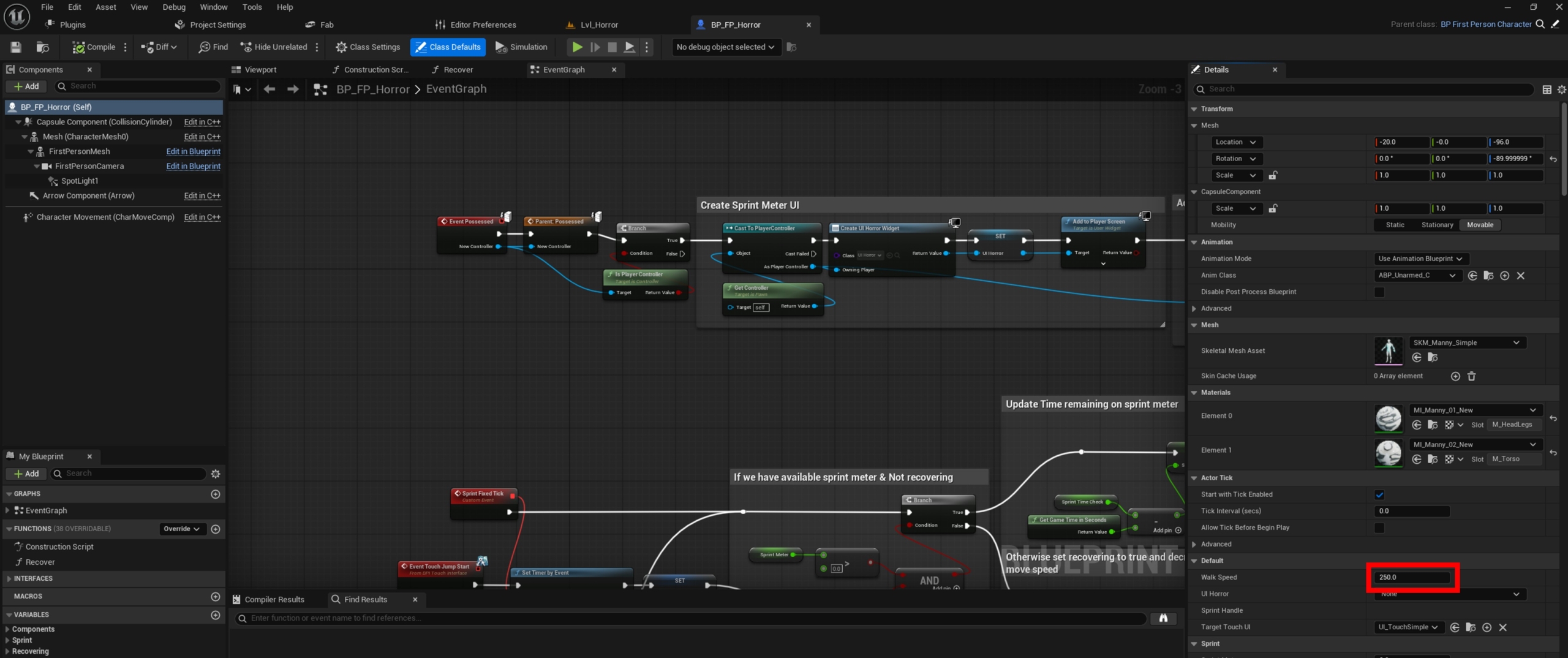
Task: Open the Debug menu
Action: pyautogui.click(x=174, y=7)
